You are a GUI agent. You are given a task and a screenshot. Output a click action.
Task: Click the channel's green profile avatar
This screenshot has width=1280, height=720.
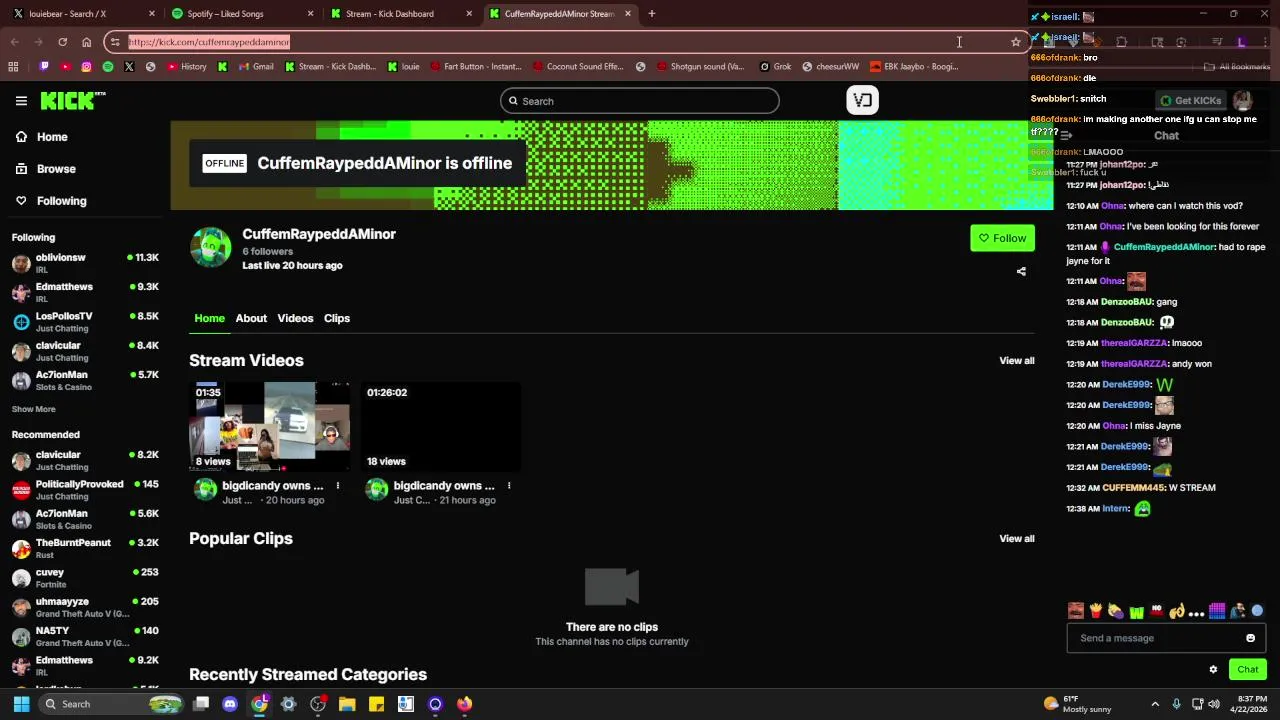click(210, 248)
